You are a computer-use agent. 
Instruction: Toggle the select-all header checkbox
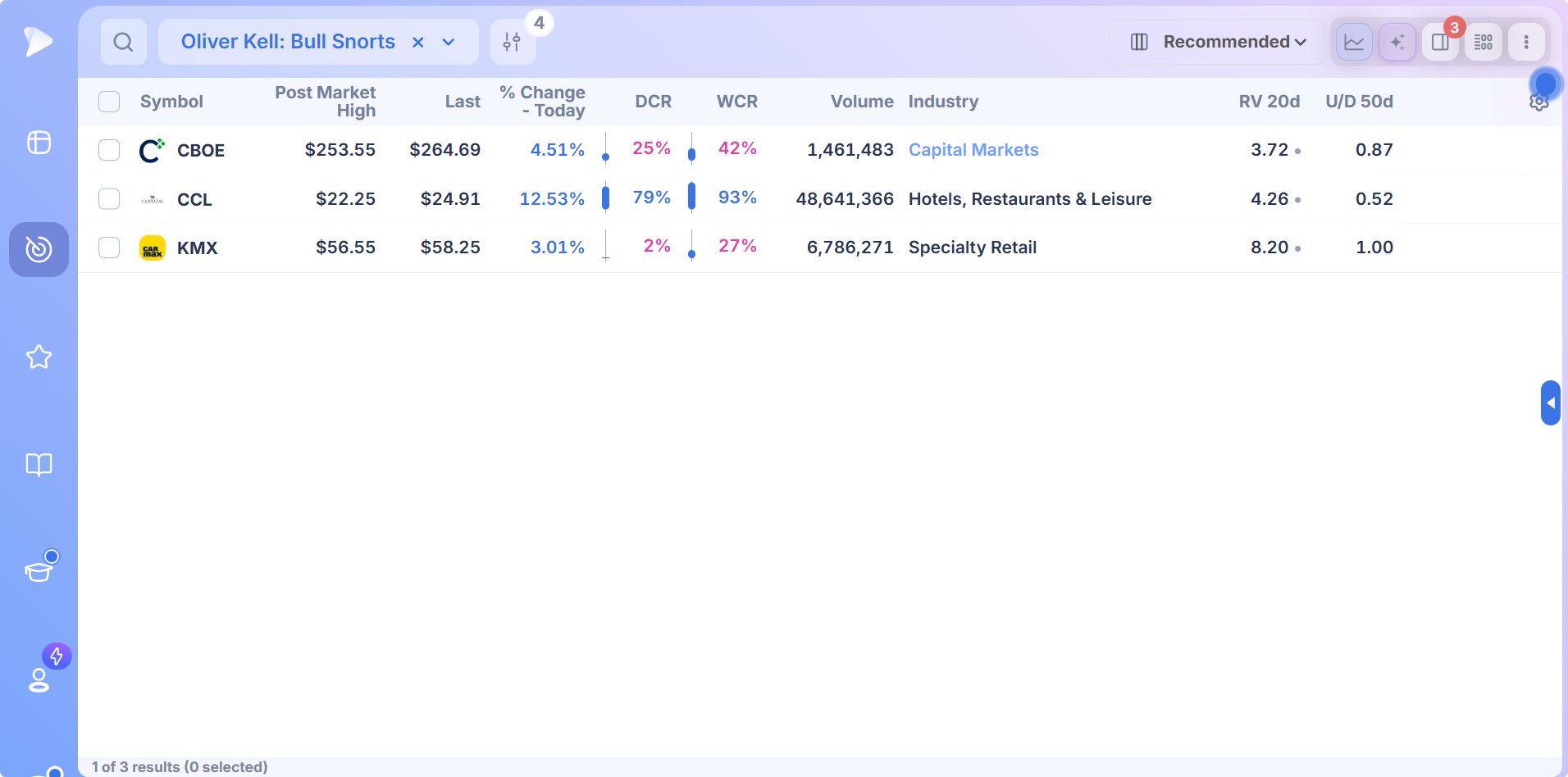click(109, 102)
